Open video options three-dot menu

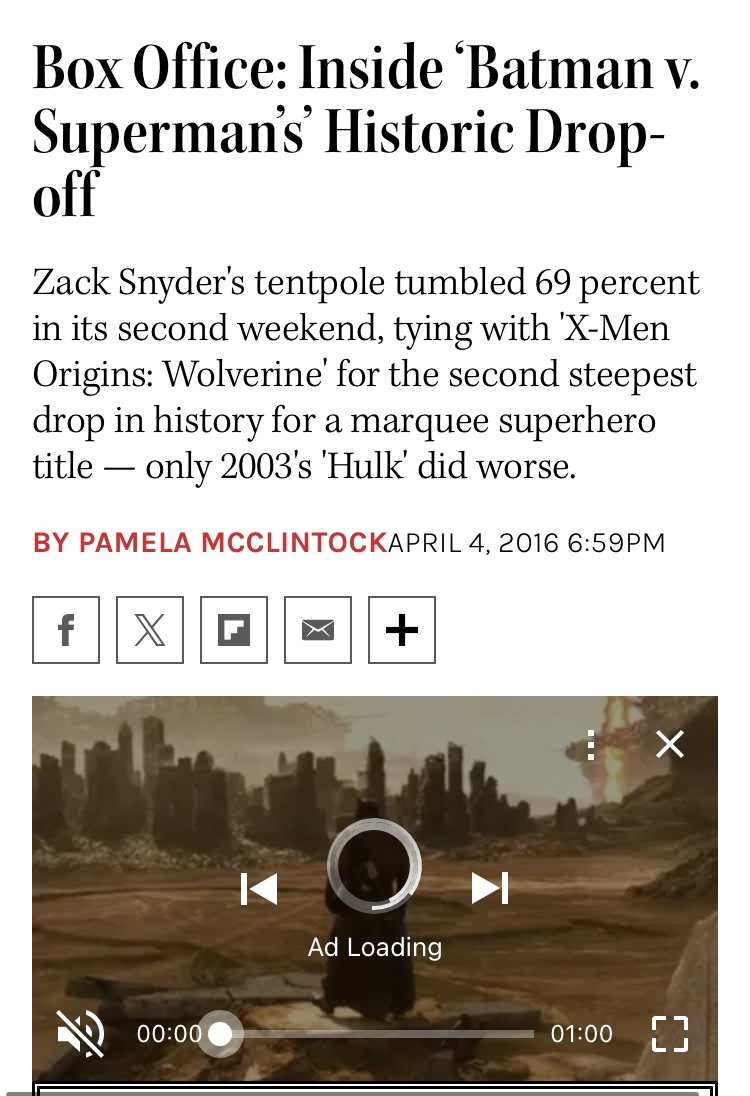591,745
